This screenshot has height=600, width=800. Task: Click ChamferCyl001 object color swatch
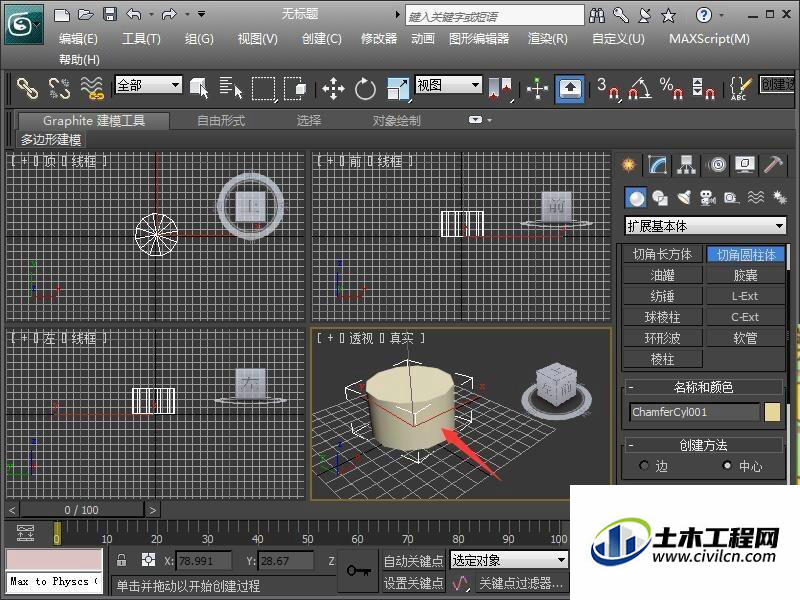tap(772, 412)
